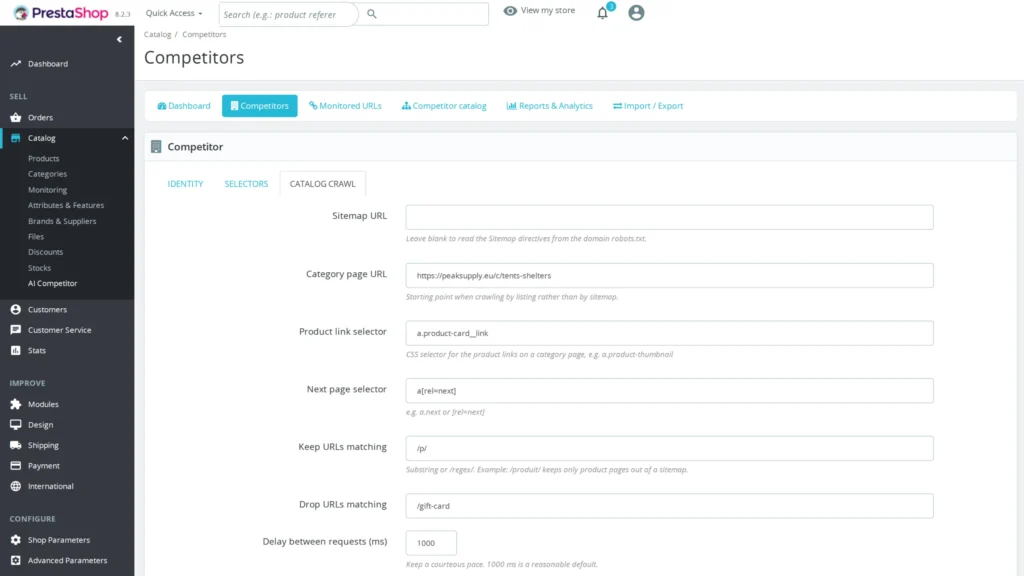
Task: Open the notifications bell
Action: coord(602,13)
